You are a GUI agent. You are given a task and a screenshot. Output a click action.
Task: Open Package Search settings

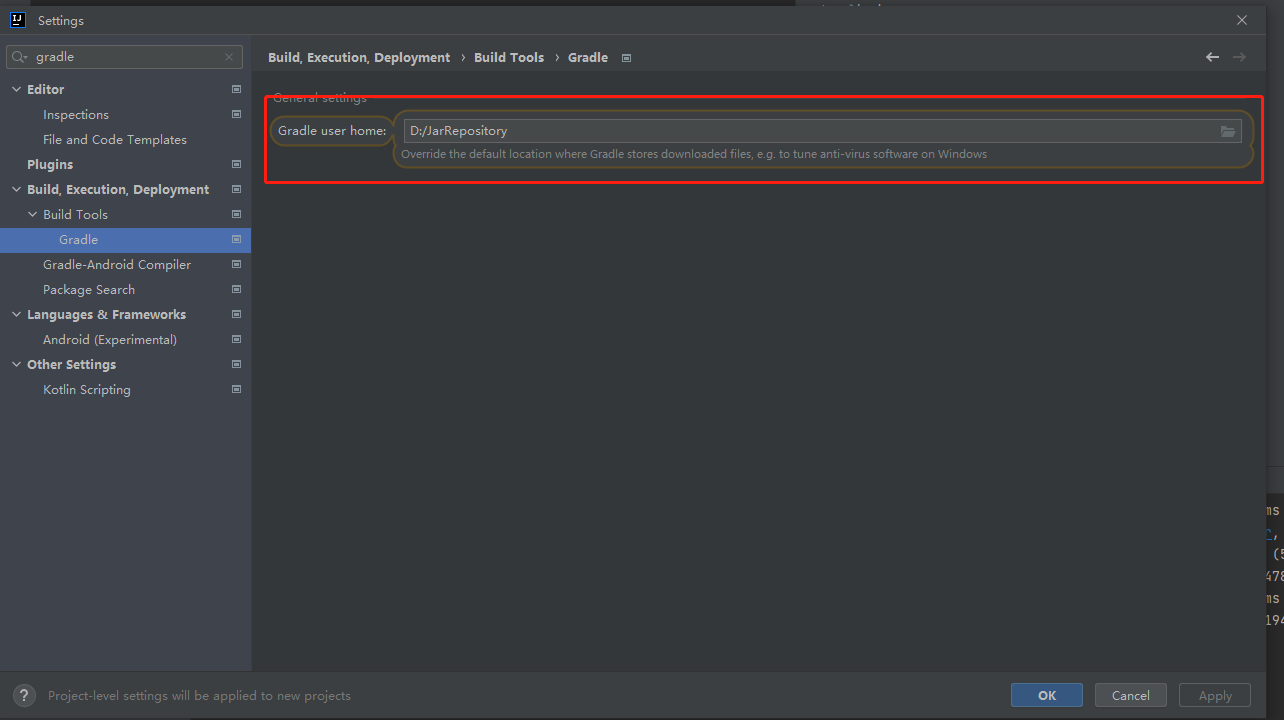(89, 289)
